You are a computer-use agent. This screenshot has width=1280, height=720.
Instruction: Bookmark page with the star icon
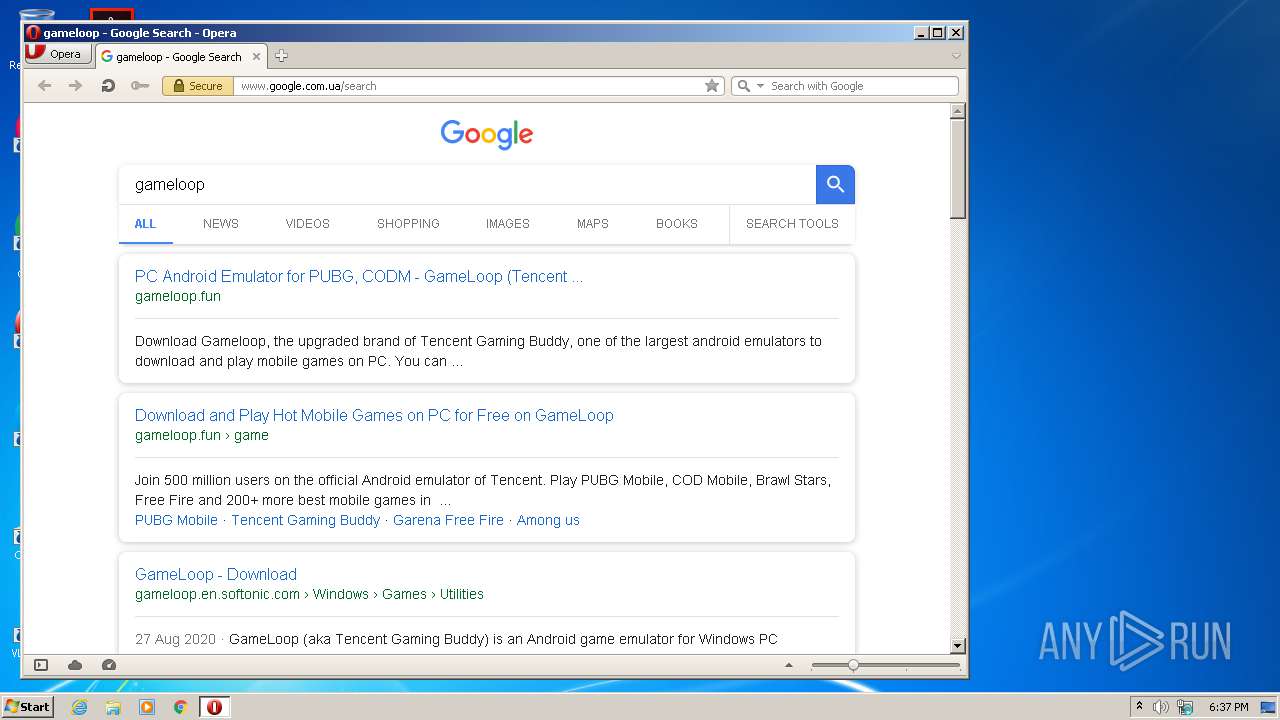(712, 86)
